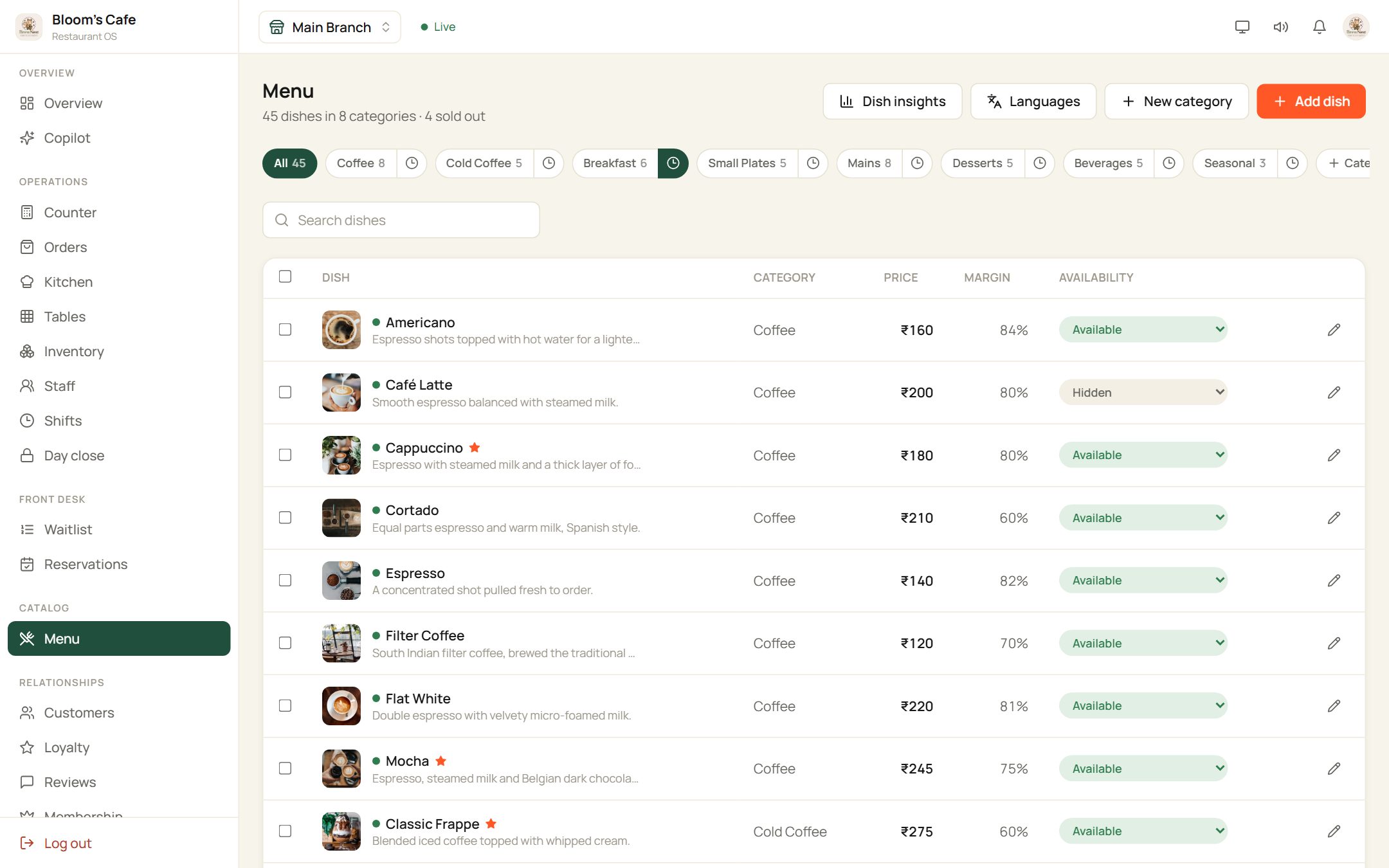This screenshot has width=1389, height=868.
Task: Click the Flat White dish thumbnail
Action: coord(341,706)
